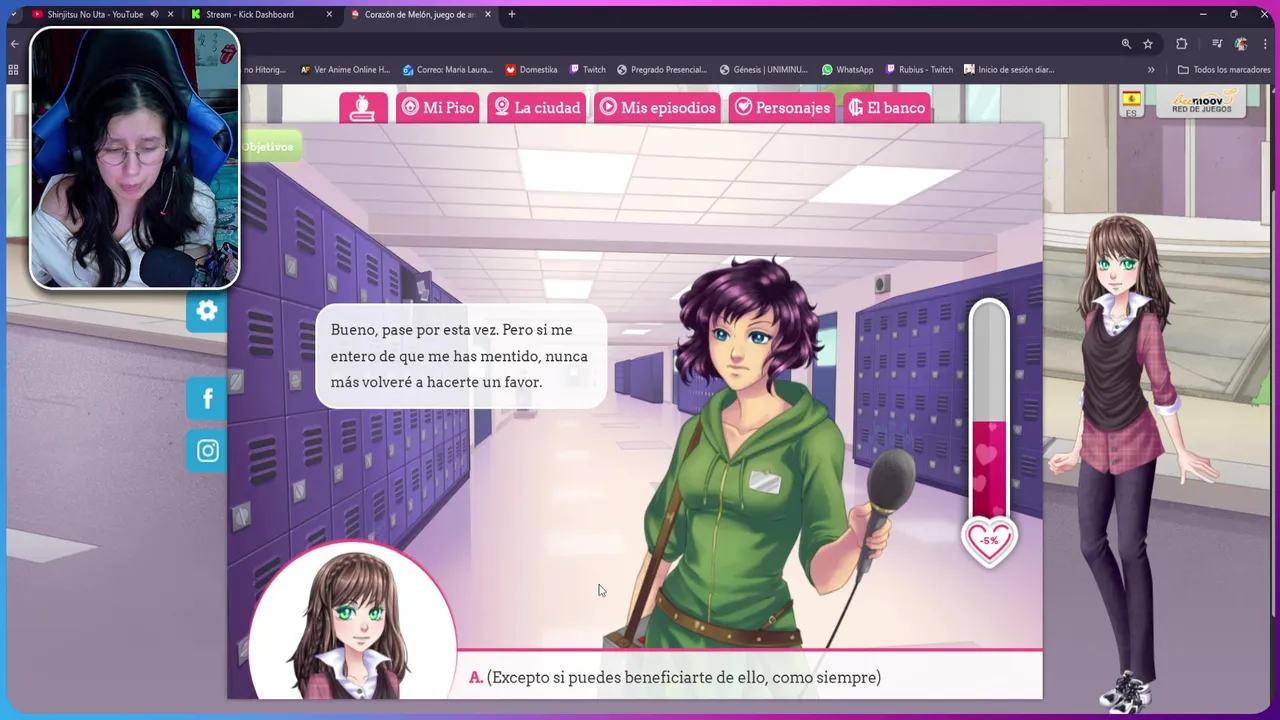Screen dimensions: 1280x720
Task: Open the Mi Piso menu
Action: (x=438, y=108)
